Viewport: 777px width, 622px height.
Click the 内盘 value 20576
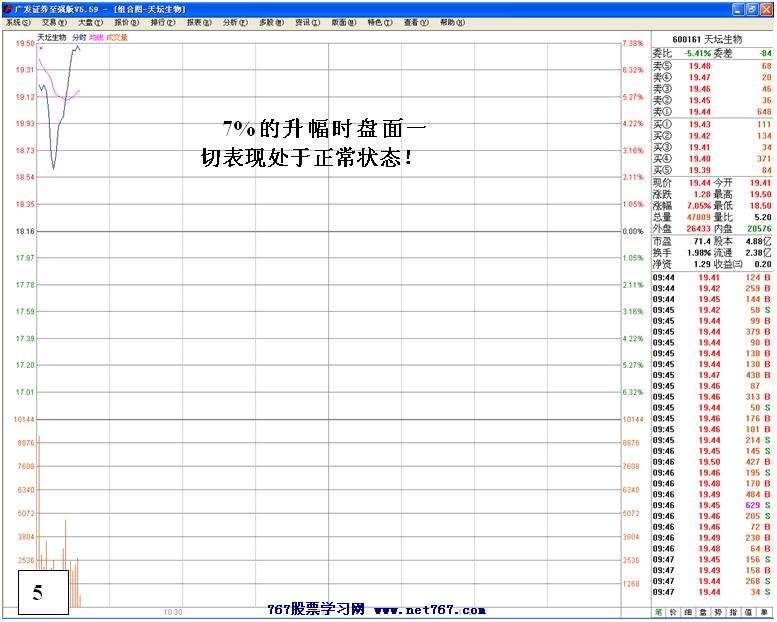pyautogui.click(x=760, y=228)
